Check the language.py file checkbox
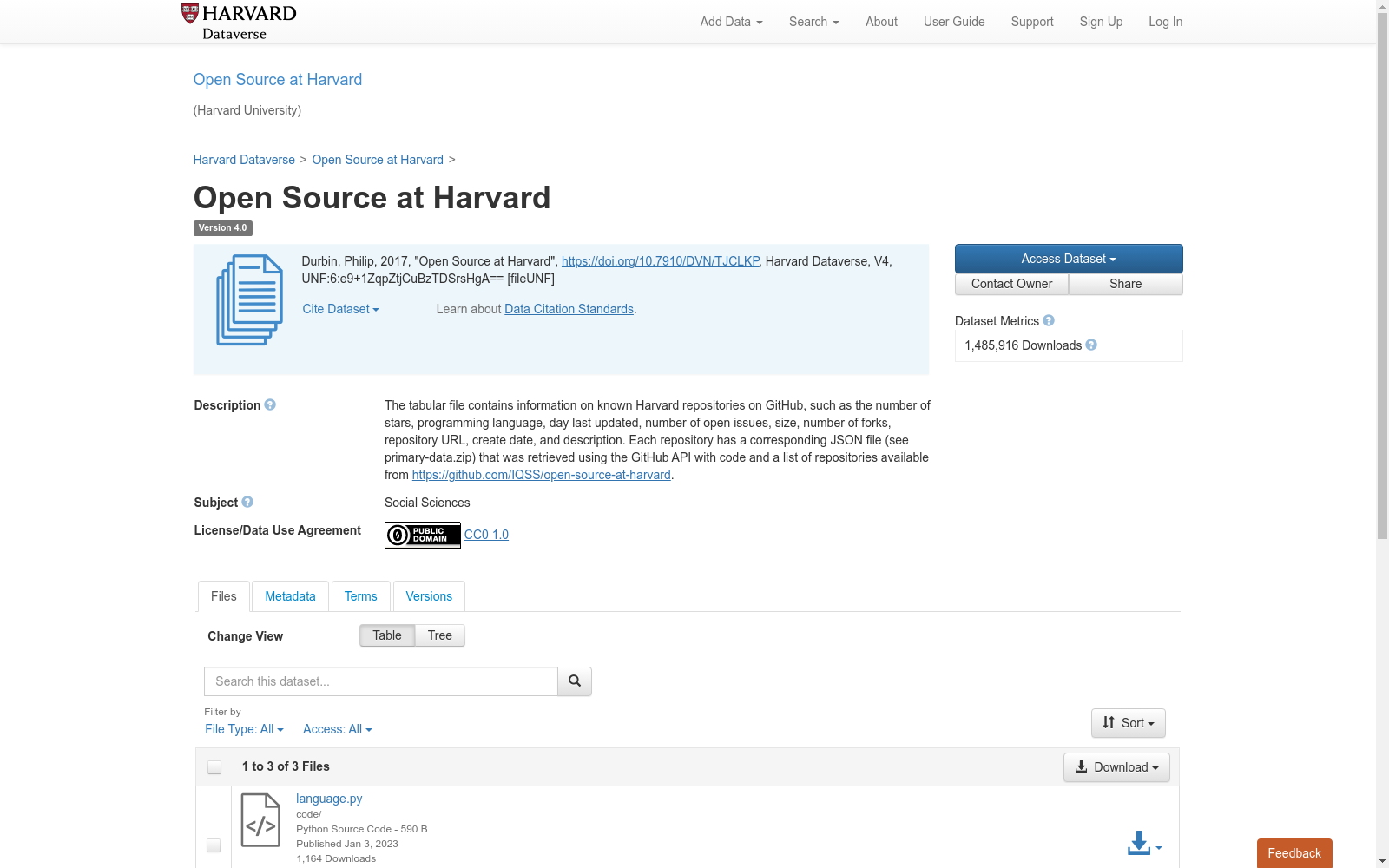The width and height of the screenshot is (1389, 868). coord(214,845)
